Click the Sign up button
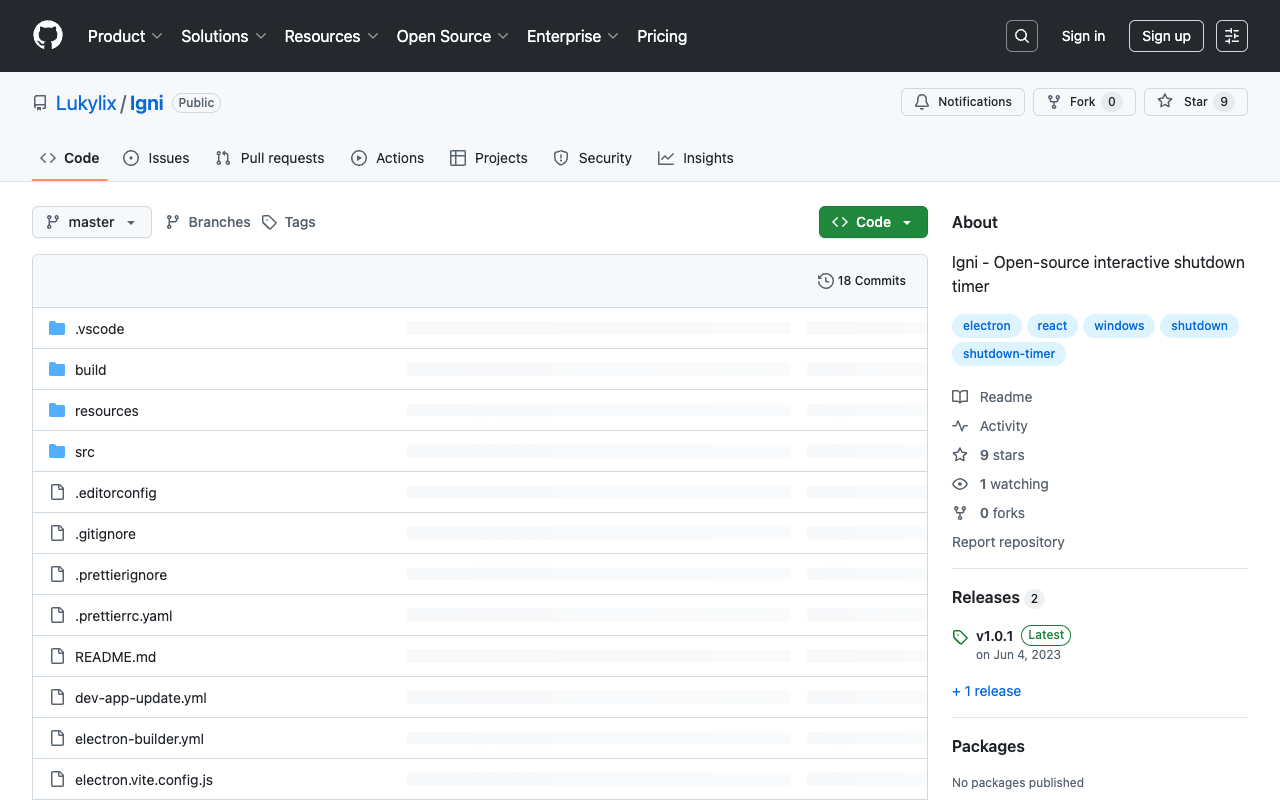The height and width of the screenshot is (800, 1280). 1166,36
